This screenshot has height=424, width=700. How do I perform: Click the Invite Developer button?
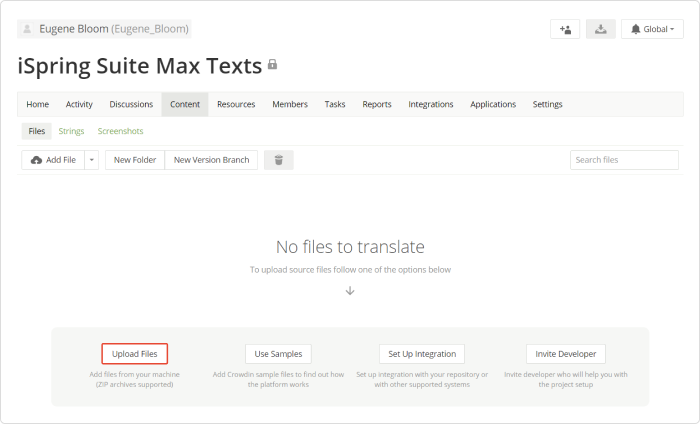566,354
